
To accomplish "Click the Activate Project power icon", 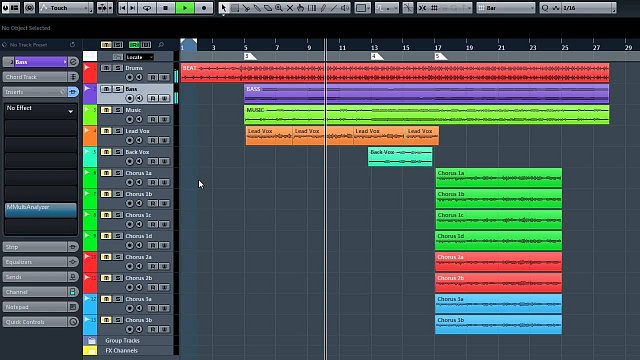I will point(6,8).
